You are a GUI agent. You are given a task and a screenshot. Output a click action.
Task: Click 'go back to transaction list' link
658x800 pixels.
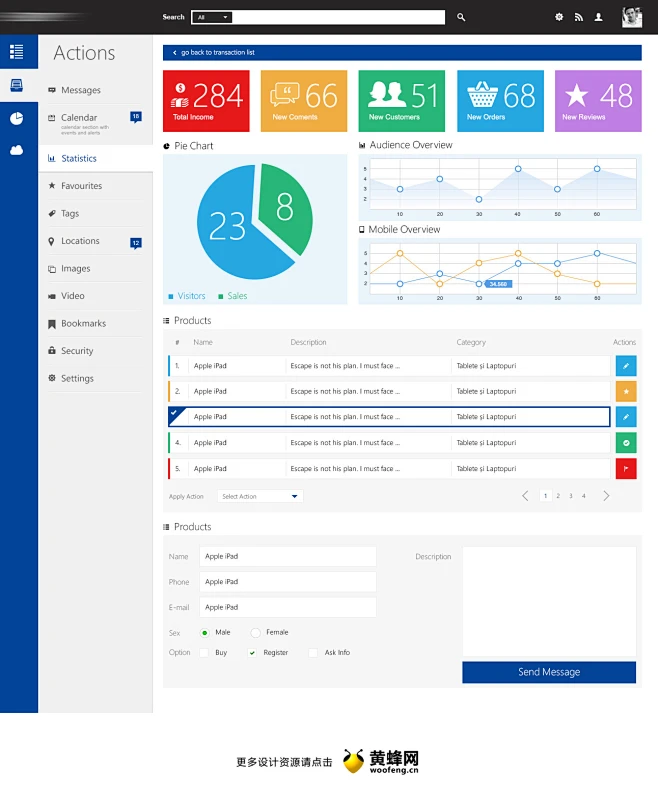[x=218, y=53]
